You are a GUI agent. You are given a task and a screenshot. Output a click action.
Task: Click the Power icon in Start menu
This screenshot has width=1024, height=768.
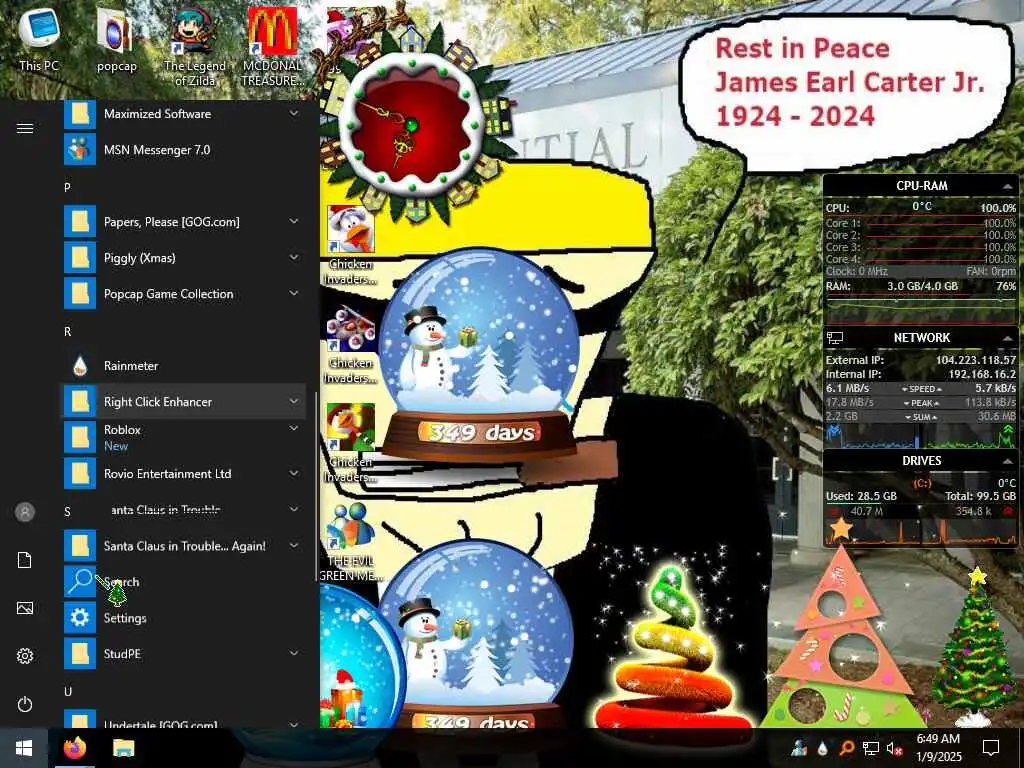[x=25, y=705]
